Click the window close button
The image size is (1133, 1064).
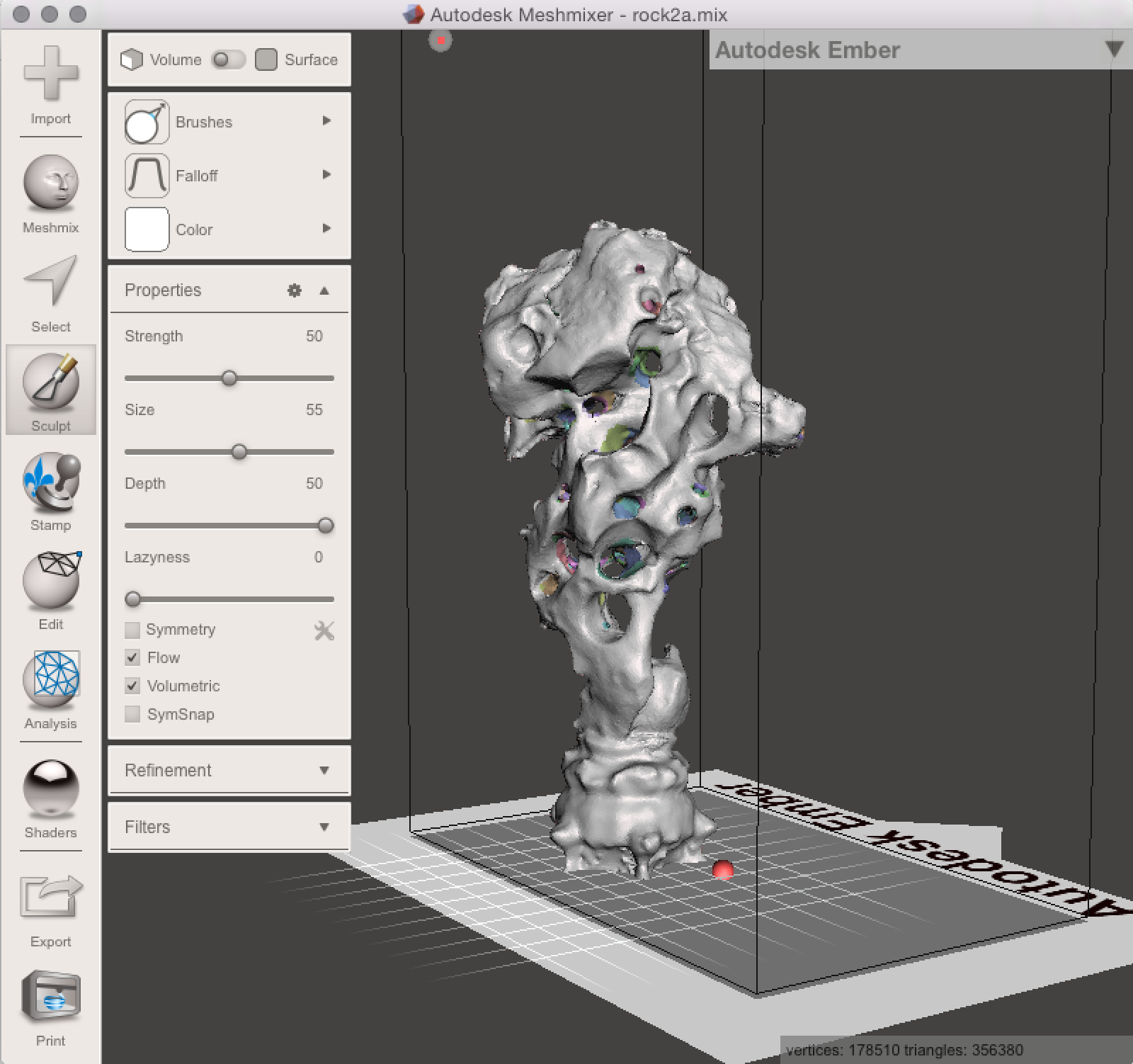point(21,14)
